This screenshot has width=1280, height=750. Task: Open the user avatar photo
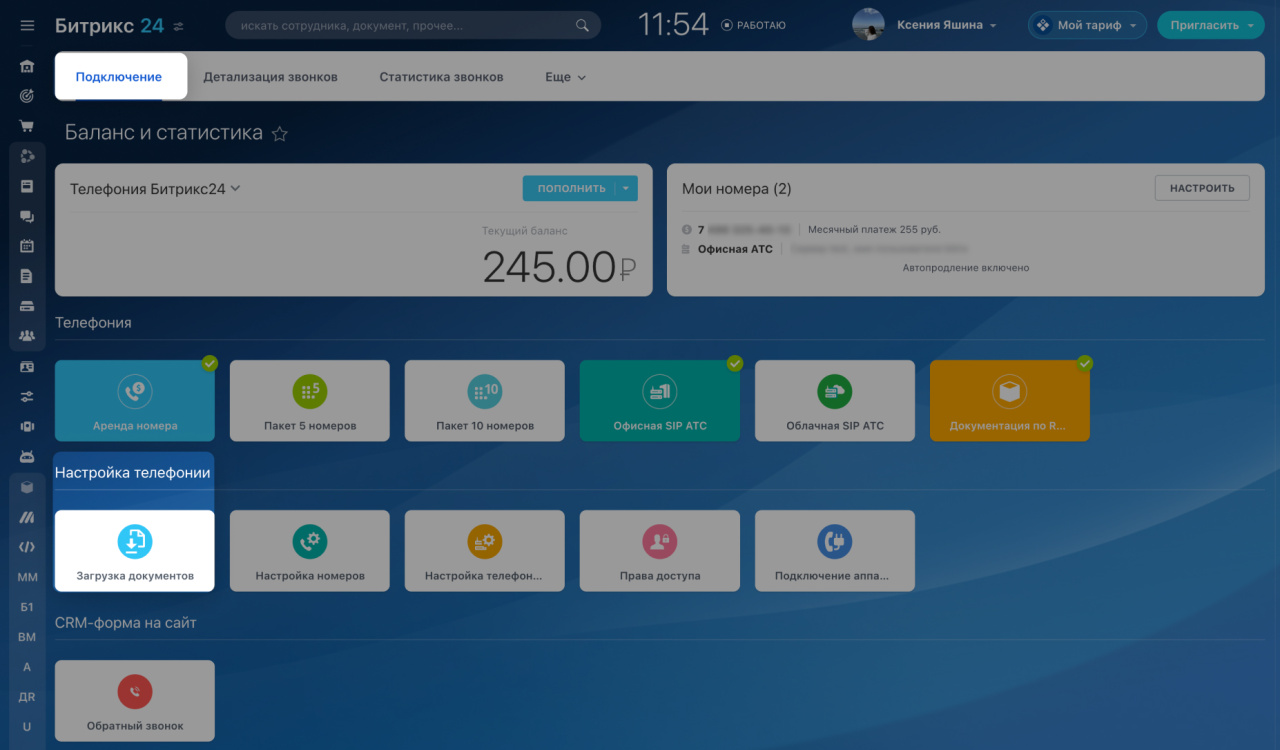(x=868, y=25)
